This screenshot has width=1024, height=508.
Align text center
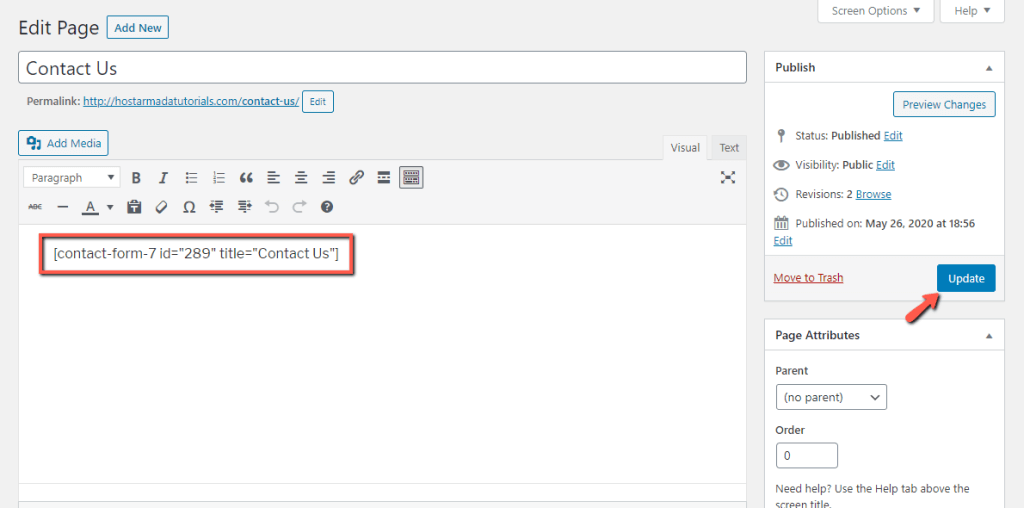(301, 178)
